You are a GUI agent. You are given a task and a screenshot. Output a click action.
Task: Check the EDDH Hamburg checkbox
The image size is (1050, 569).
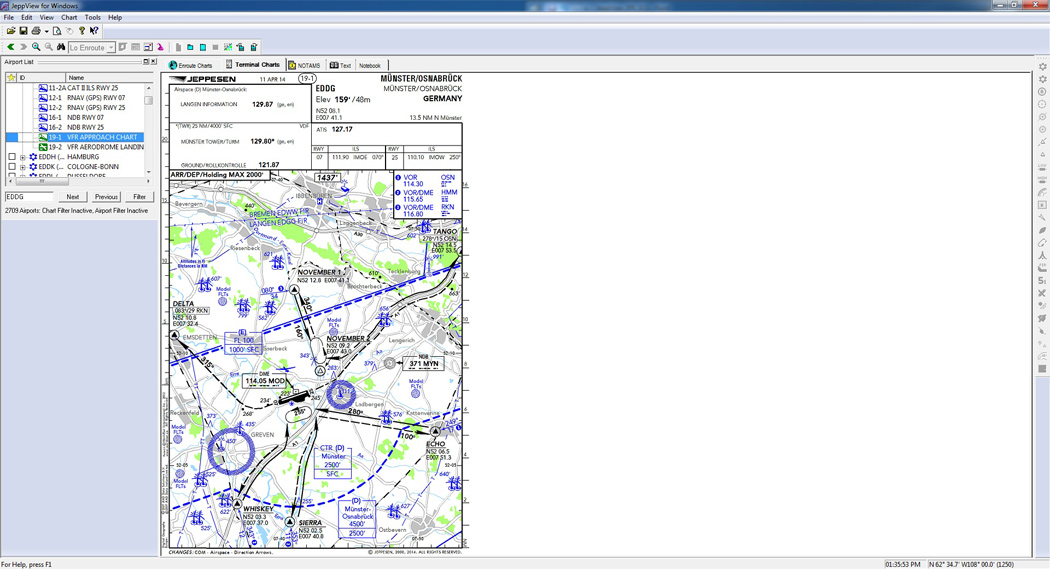(12, 157)
